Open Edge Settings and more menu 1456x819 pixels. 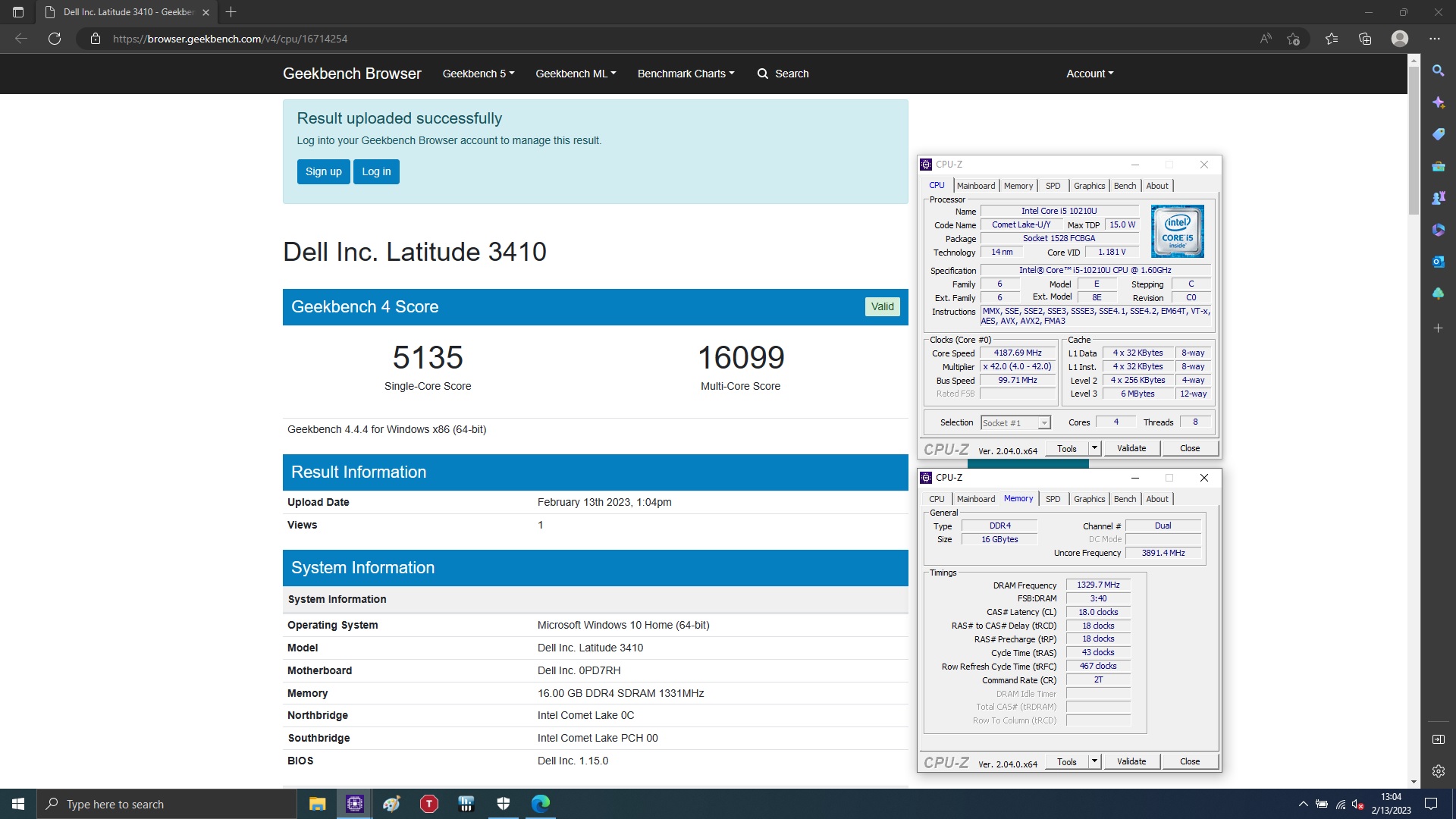(1435, 39)
